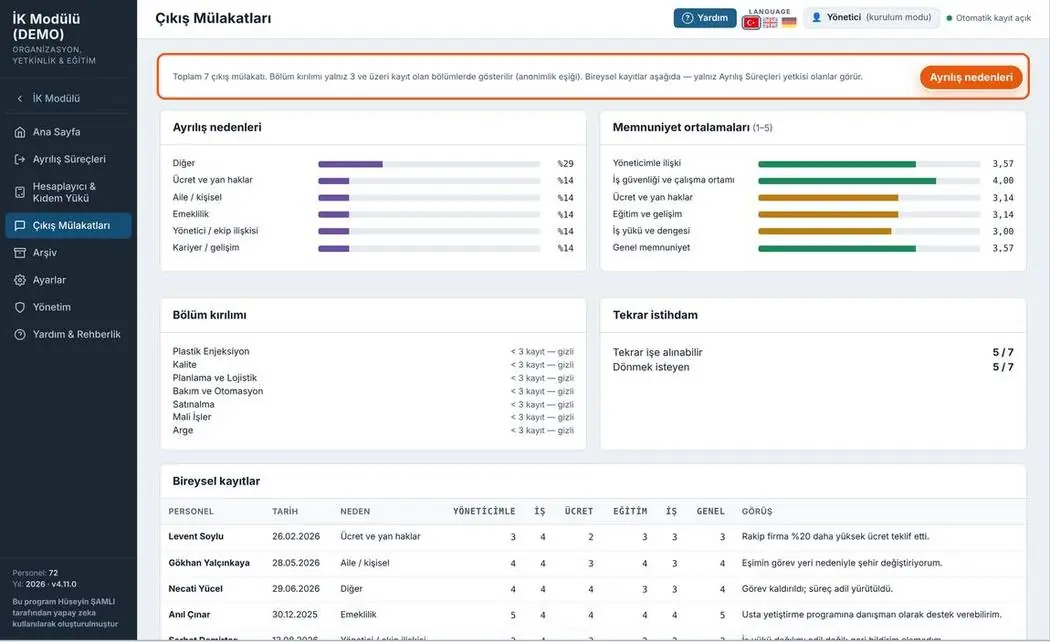This screenshot has width=1050, height=642.
Task: Click the Kariyer / gelişim reason label
Action: point(206,248)
